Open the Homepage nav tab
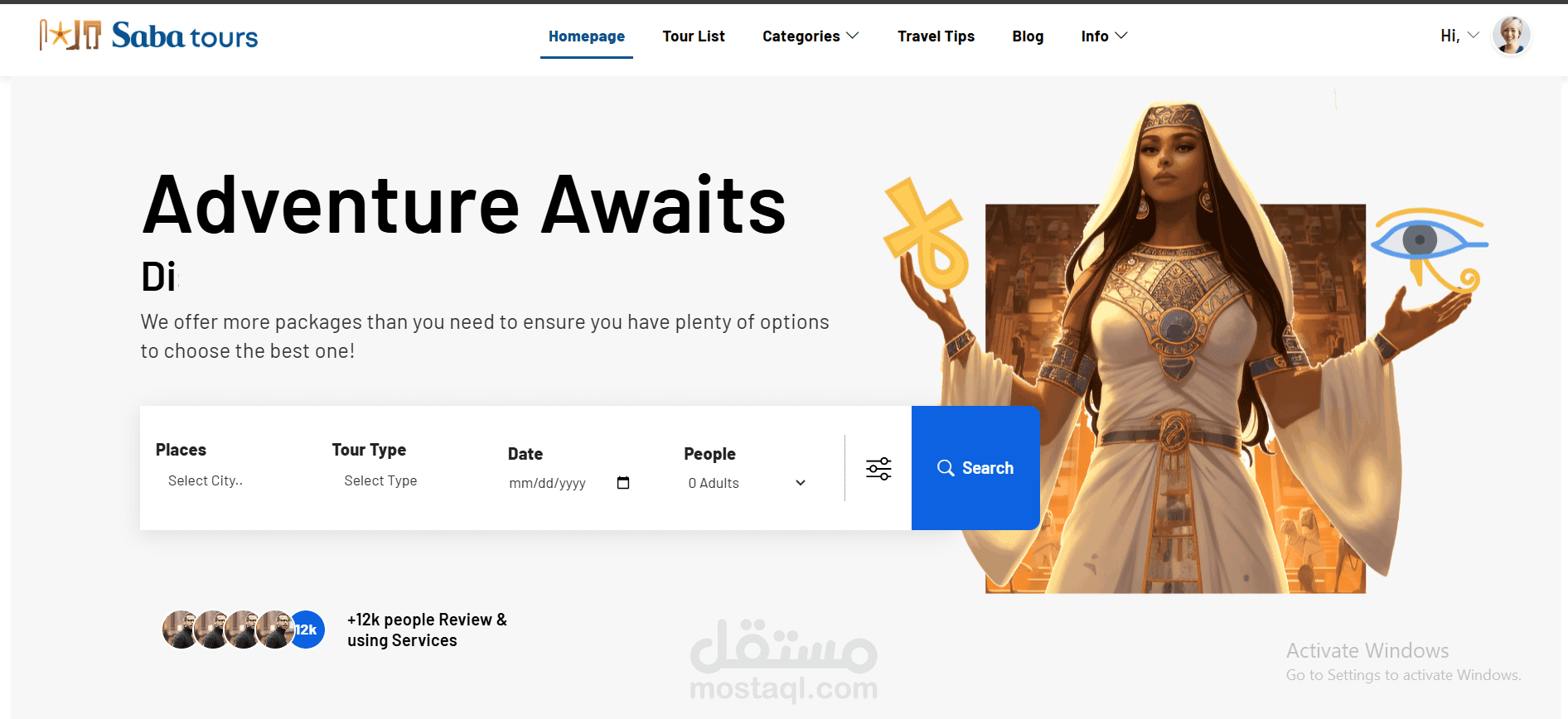Viewport: 1568px width, 719px height. click(587, 36)
